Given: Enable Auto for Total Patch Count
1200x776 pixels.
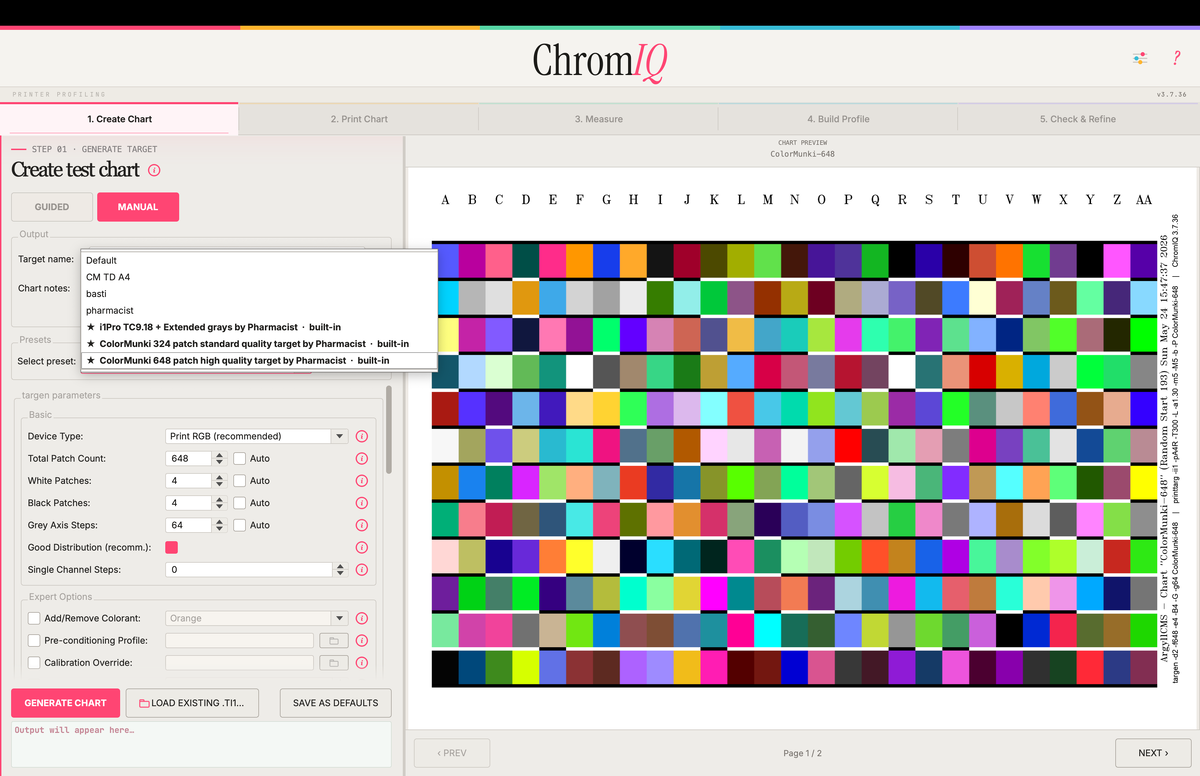Looking at the screenshot, I should coord(240,458).
